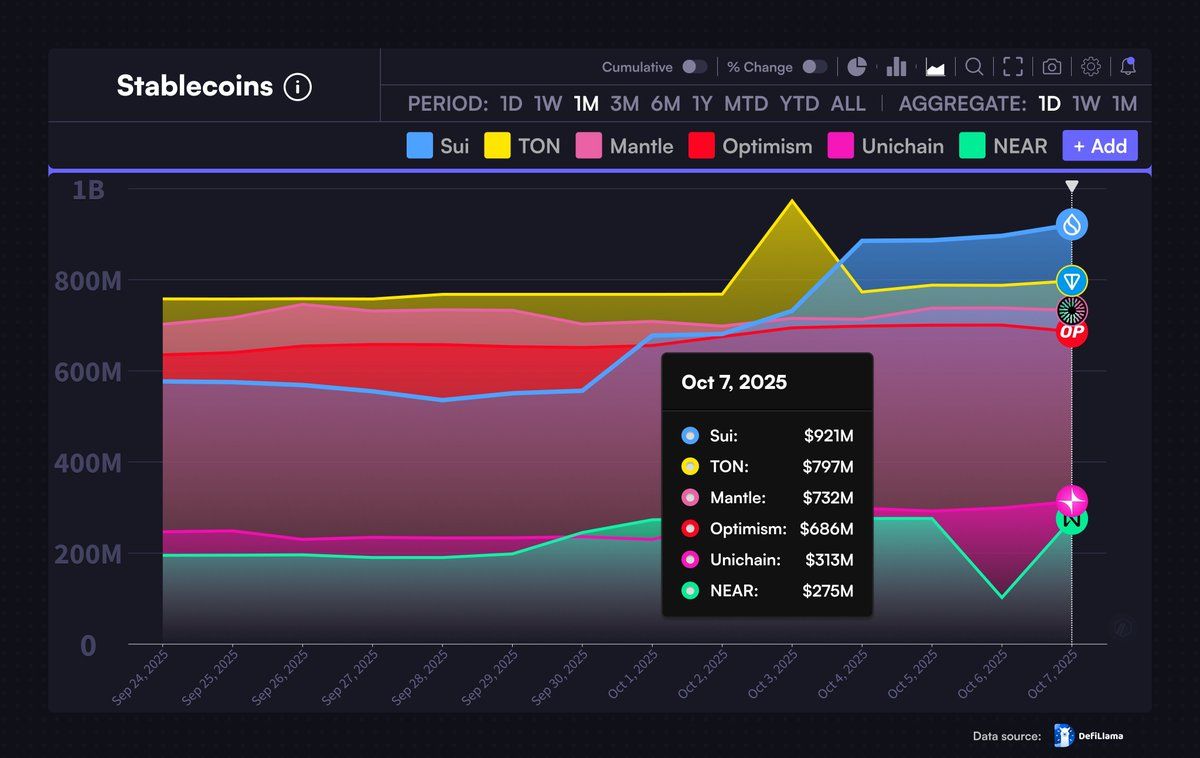Open chart settings gear
Viewport: 1200px width, 758px height.
pyautogui.click(x=1090, y=66)
